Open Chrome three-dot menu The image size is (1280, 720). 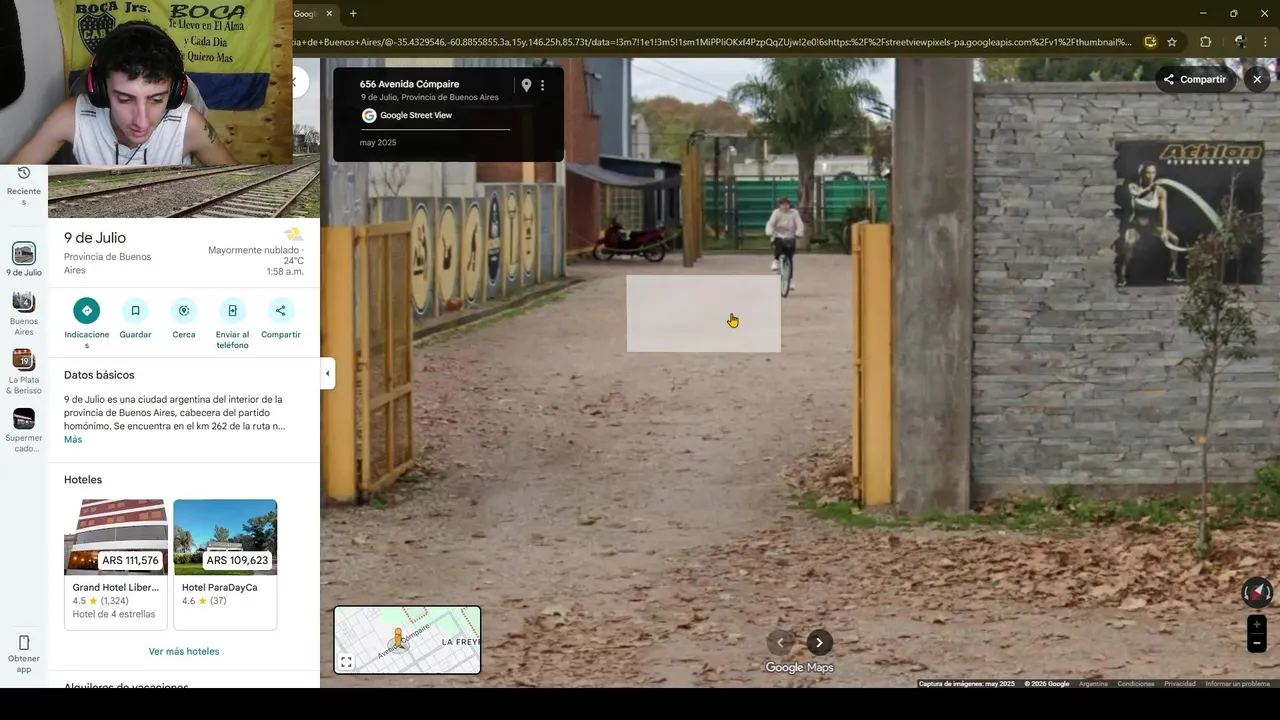click(1267, 42)
